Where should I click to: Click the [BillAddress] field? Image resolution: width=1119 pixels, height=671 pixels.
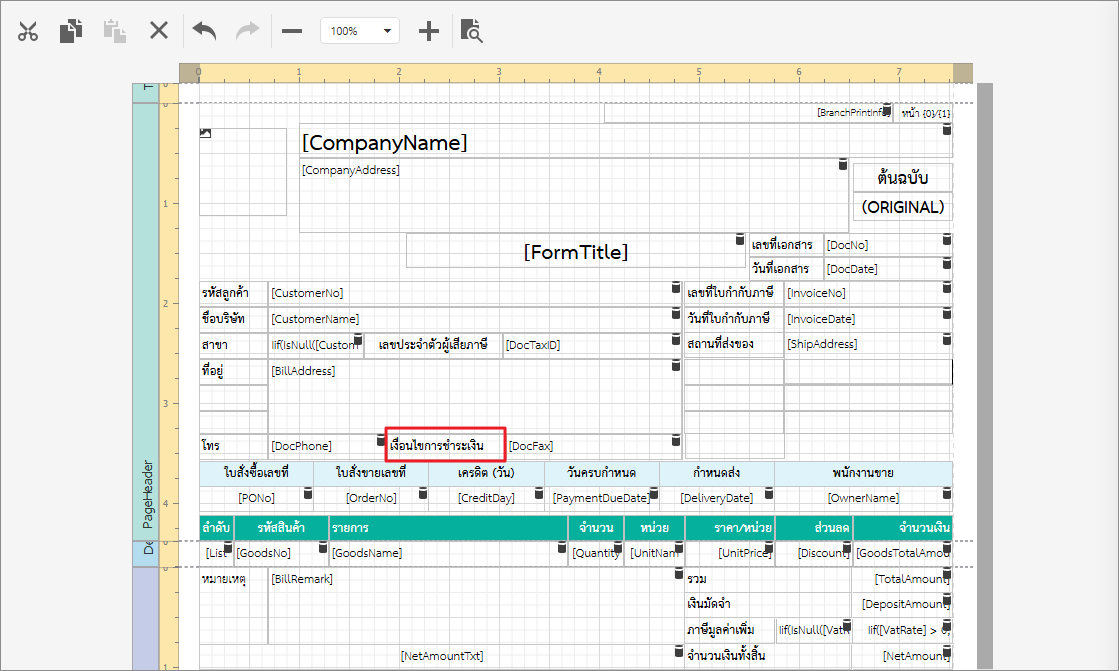tap(470, 395)
